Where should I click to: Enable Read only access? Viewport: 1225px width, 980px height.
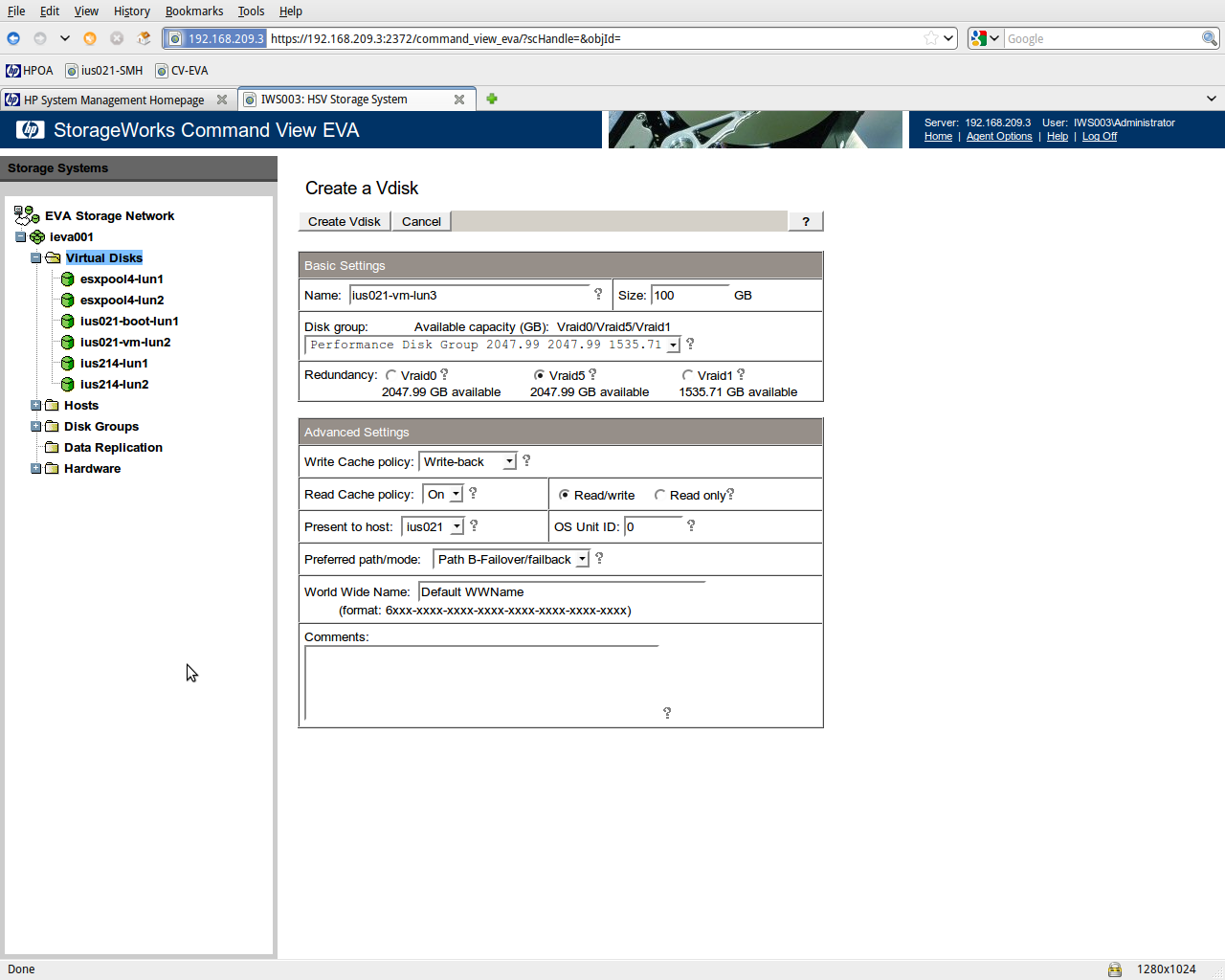click(x=660, y=495)
